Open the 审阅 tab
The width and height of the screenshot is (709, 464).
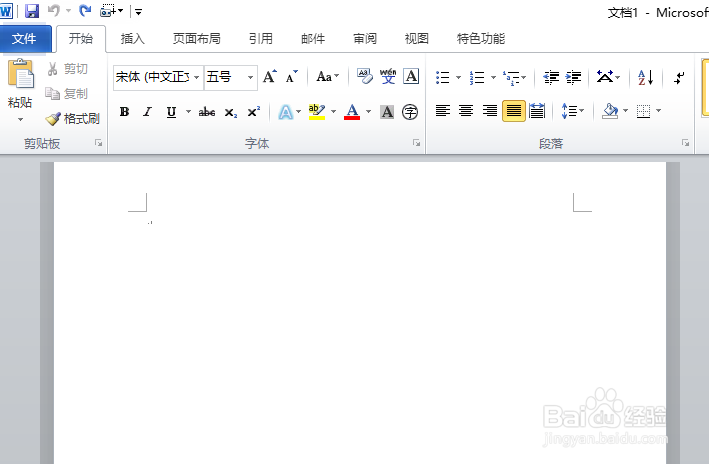[365, 39]
